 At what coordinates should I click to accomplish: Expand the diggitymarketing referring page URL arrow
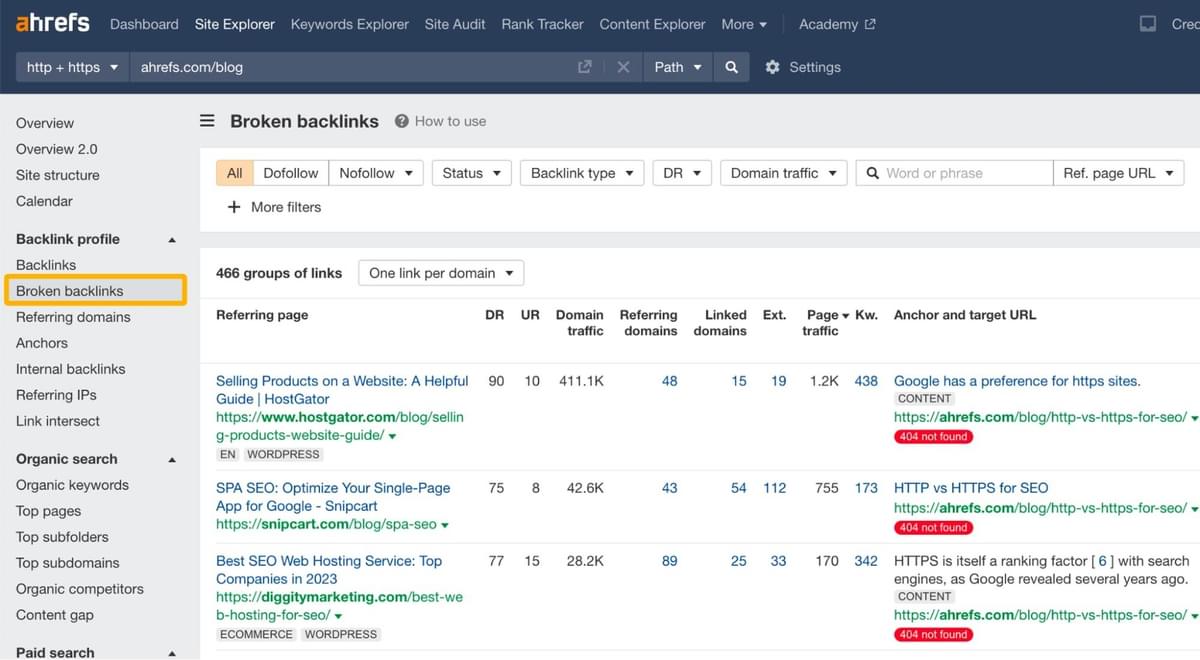[338, 616]
